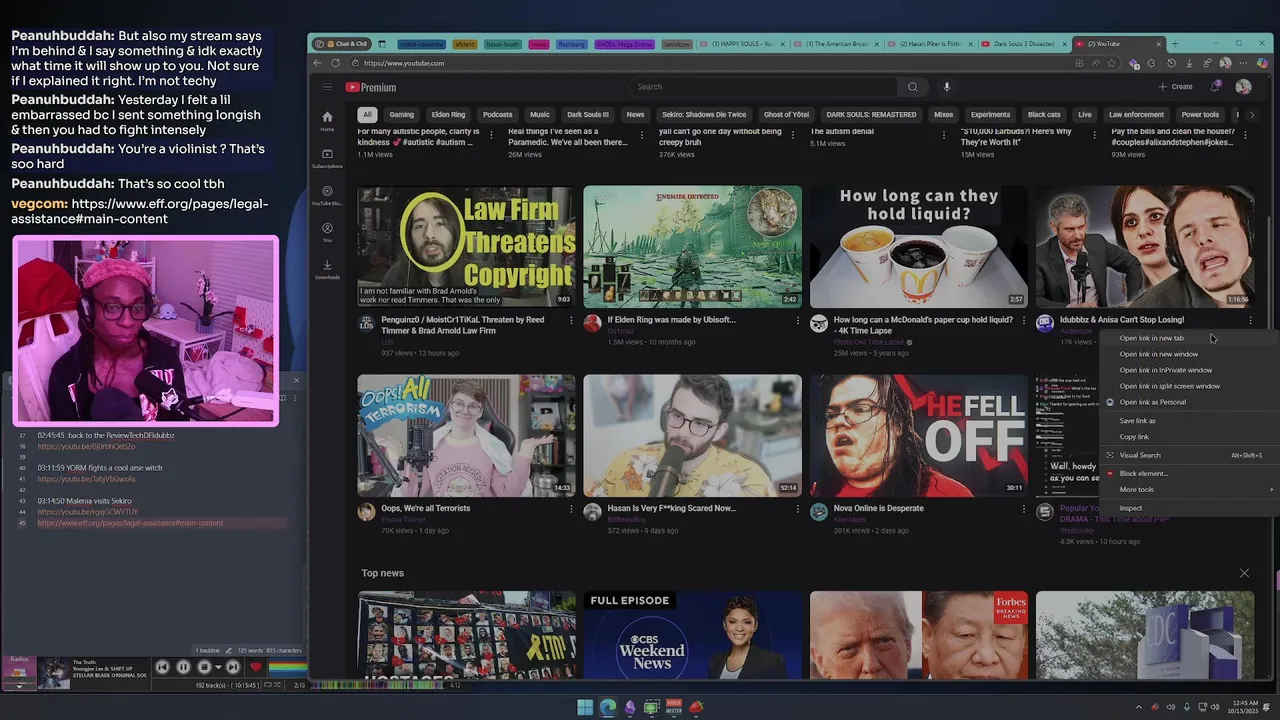The width and height of the screenshot is (1280, 720).
Task: Select the Podcasts category chip
Action: click(x=497, y=115)
